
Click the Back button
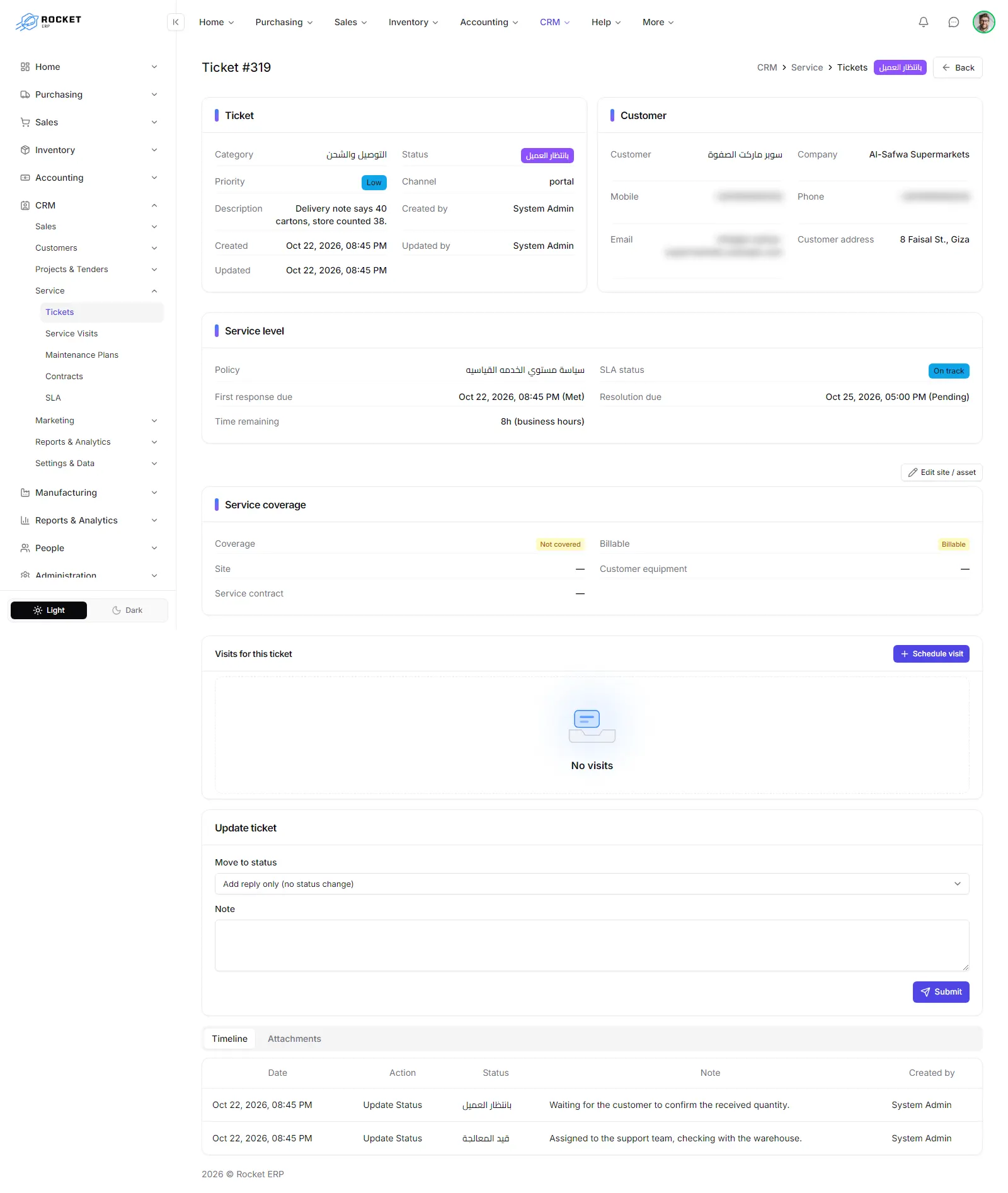958,67
